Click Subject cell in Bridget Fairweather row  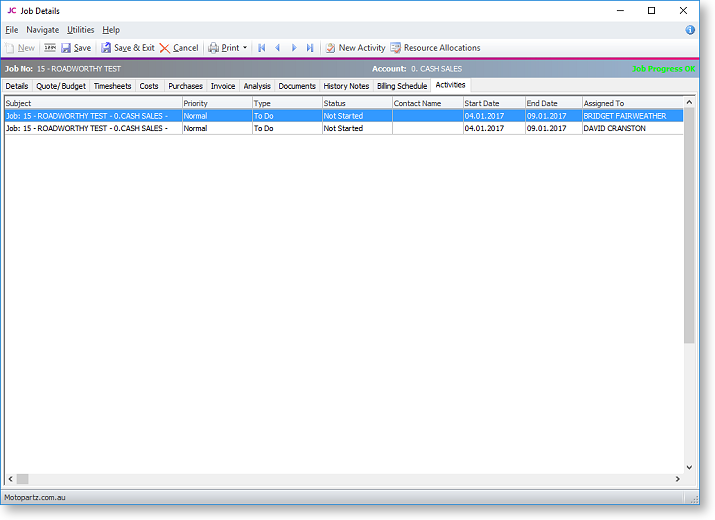point(93,116)
